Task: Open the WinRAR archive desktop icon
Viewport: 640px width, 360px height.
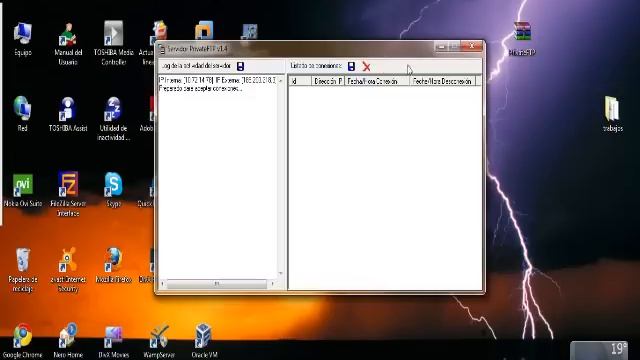Action: [x=522, y=39]
